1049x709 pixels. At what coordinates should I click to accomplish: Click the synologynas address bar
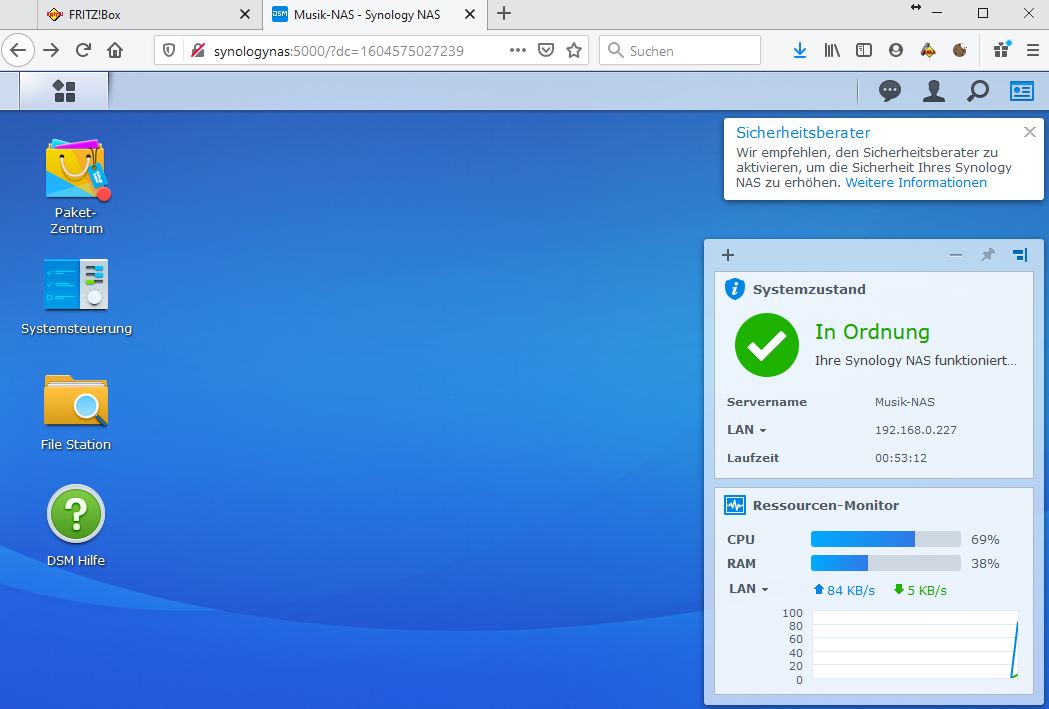click(339, 51)
